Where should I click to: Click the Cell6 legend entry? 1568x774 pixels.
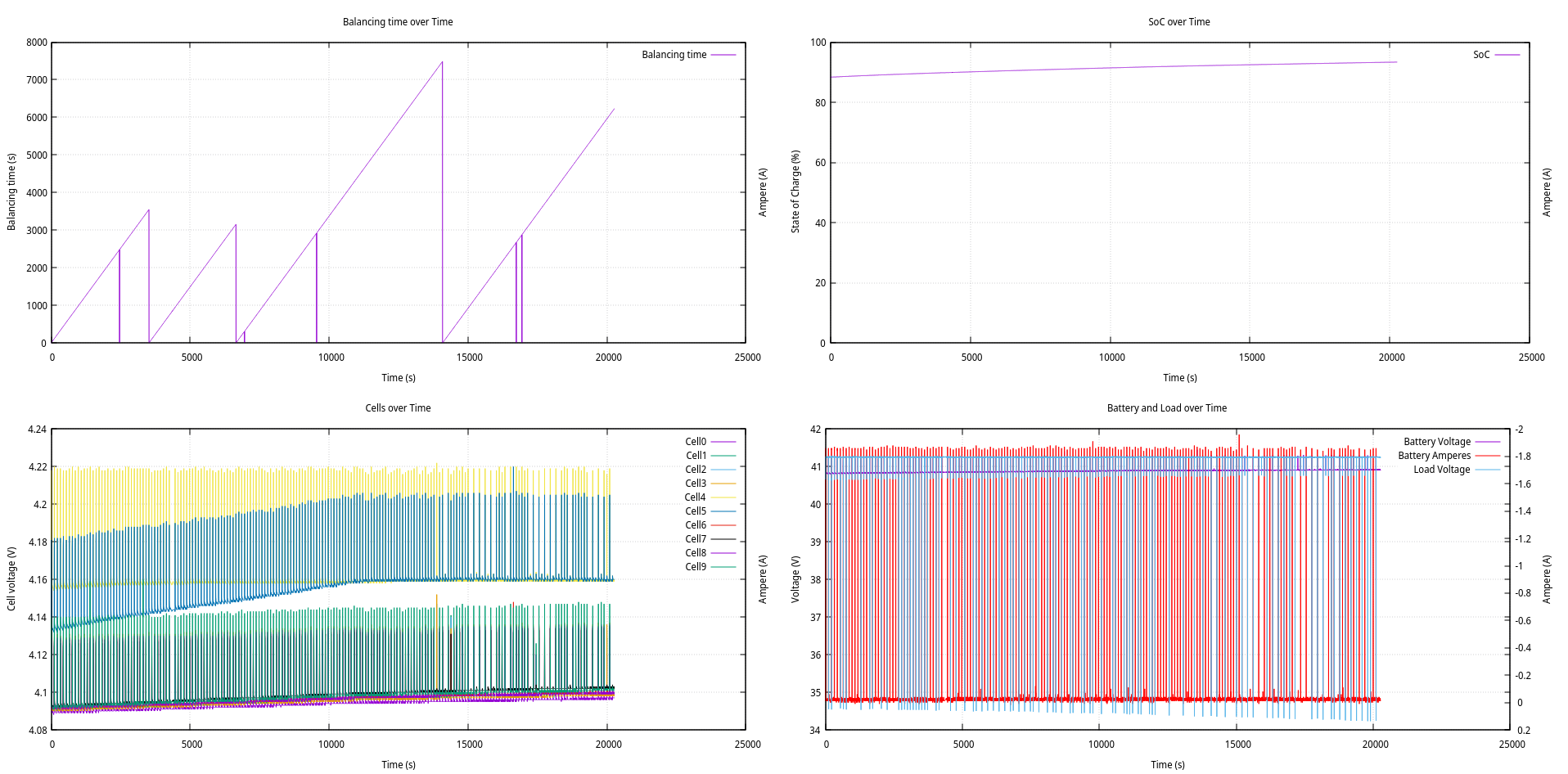point(695,525)
